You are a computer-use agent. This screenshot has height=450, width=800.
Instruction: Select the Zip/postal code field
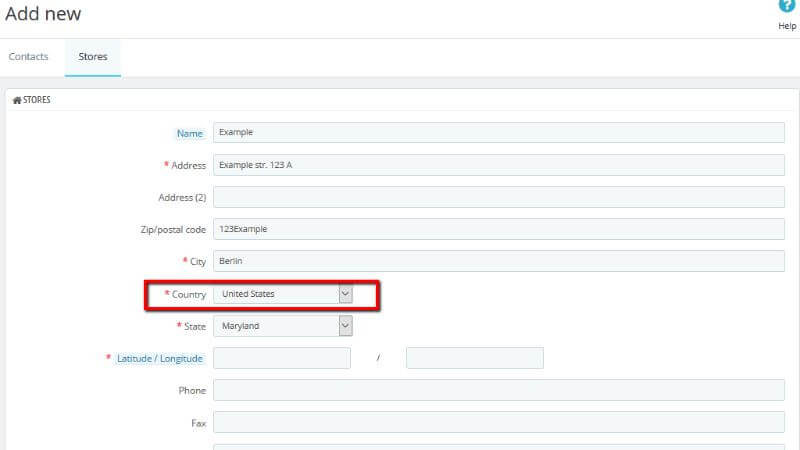click(498, 229)
